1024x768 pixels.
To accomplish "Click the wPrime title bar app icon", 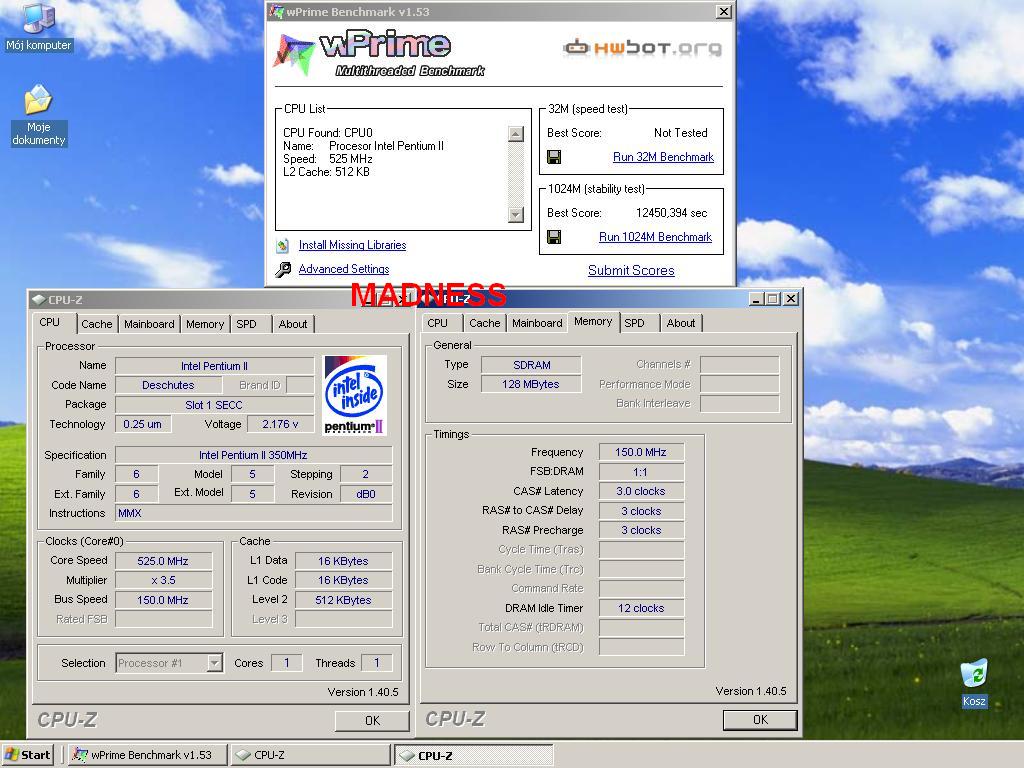I will [x=277, y=11].
